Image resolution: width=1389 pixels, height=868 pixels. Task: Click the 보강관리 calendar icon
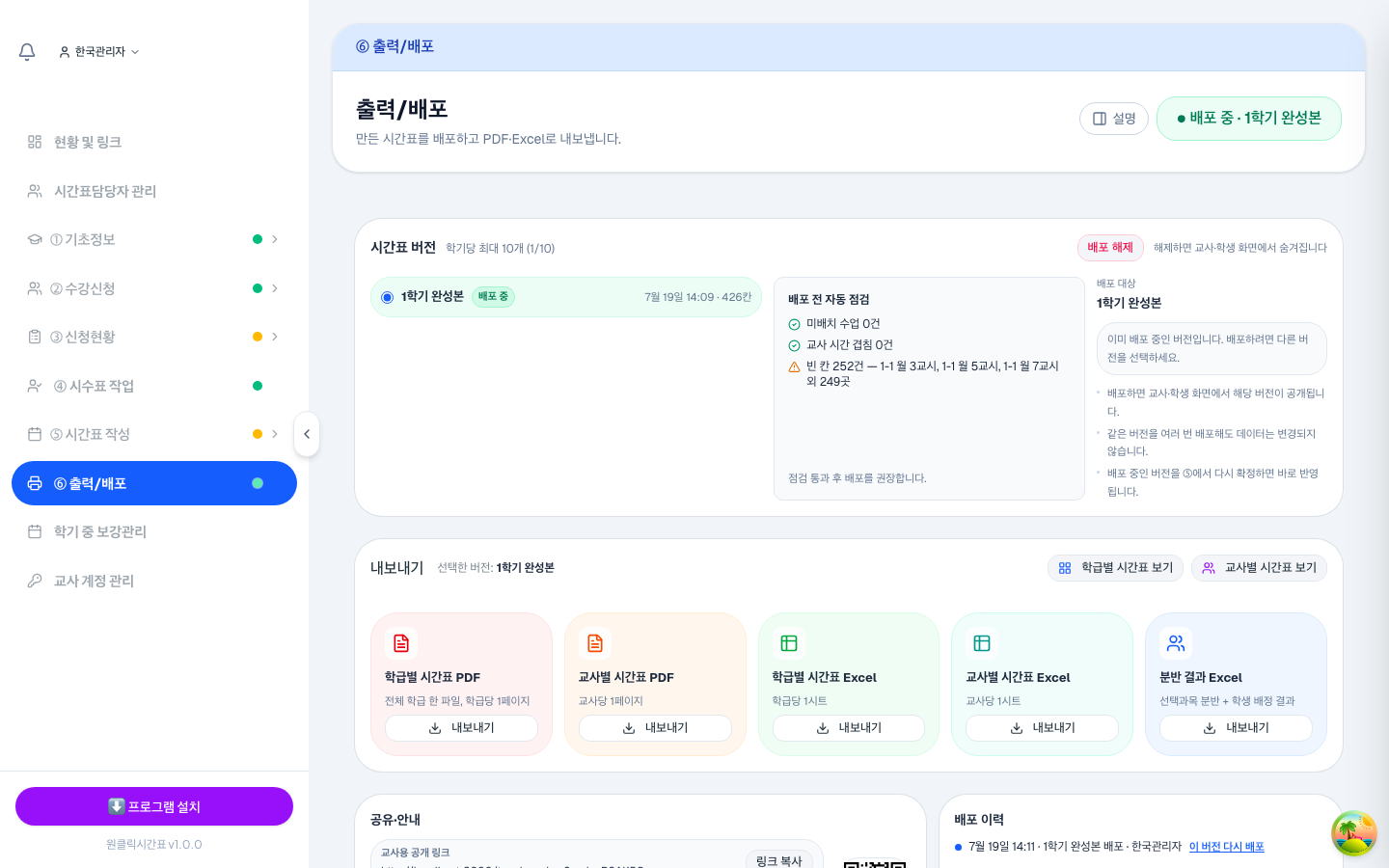coord(35,531)
